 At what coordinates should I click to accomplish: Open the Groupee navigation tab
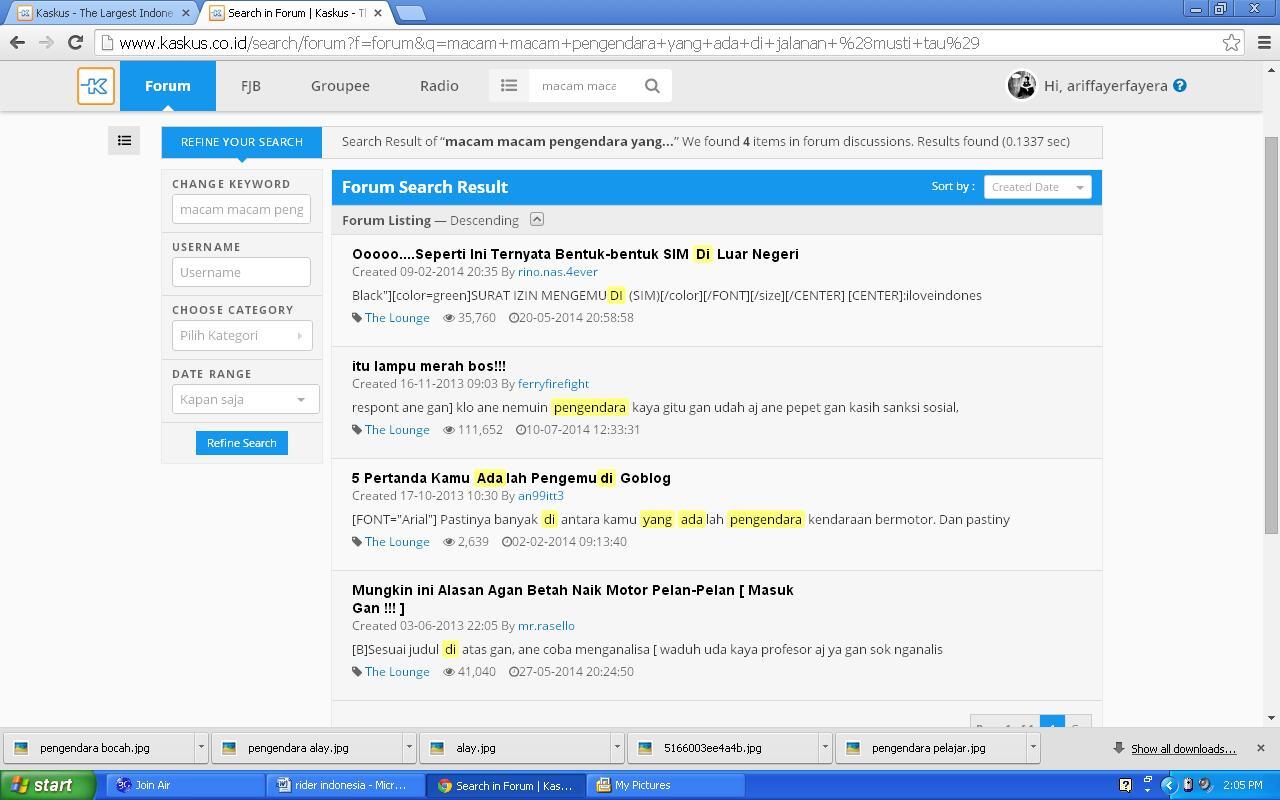(340, 86)
